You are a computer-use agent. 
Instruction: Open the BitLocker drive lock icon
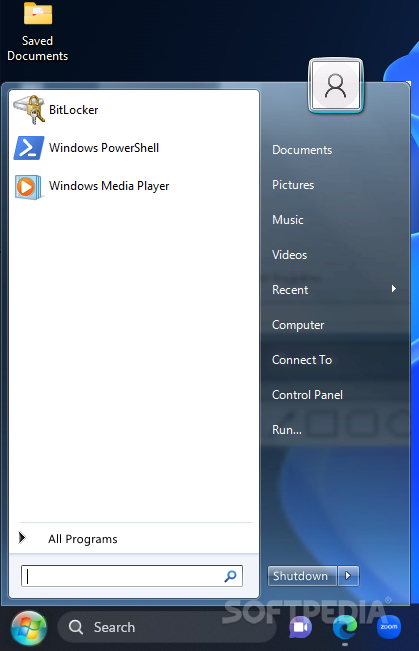pos(29,110)
